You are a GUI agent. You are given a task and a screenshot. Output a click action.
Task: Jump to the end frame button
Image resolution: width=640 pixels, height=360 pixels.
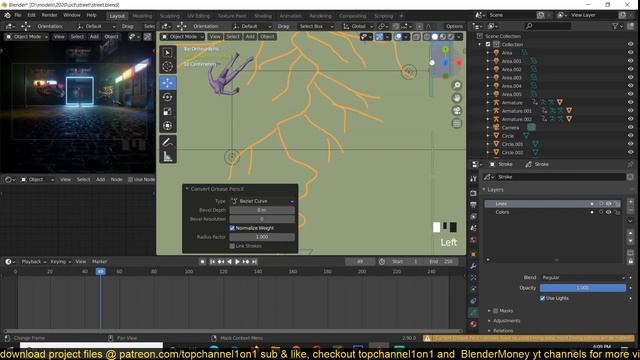coord(254,262)
